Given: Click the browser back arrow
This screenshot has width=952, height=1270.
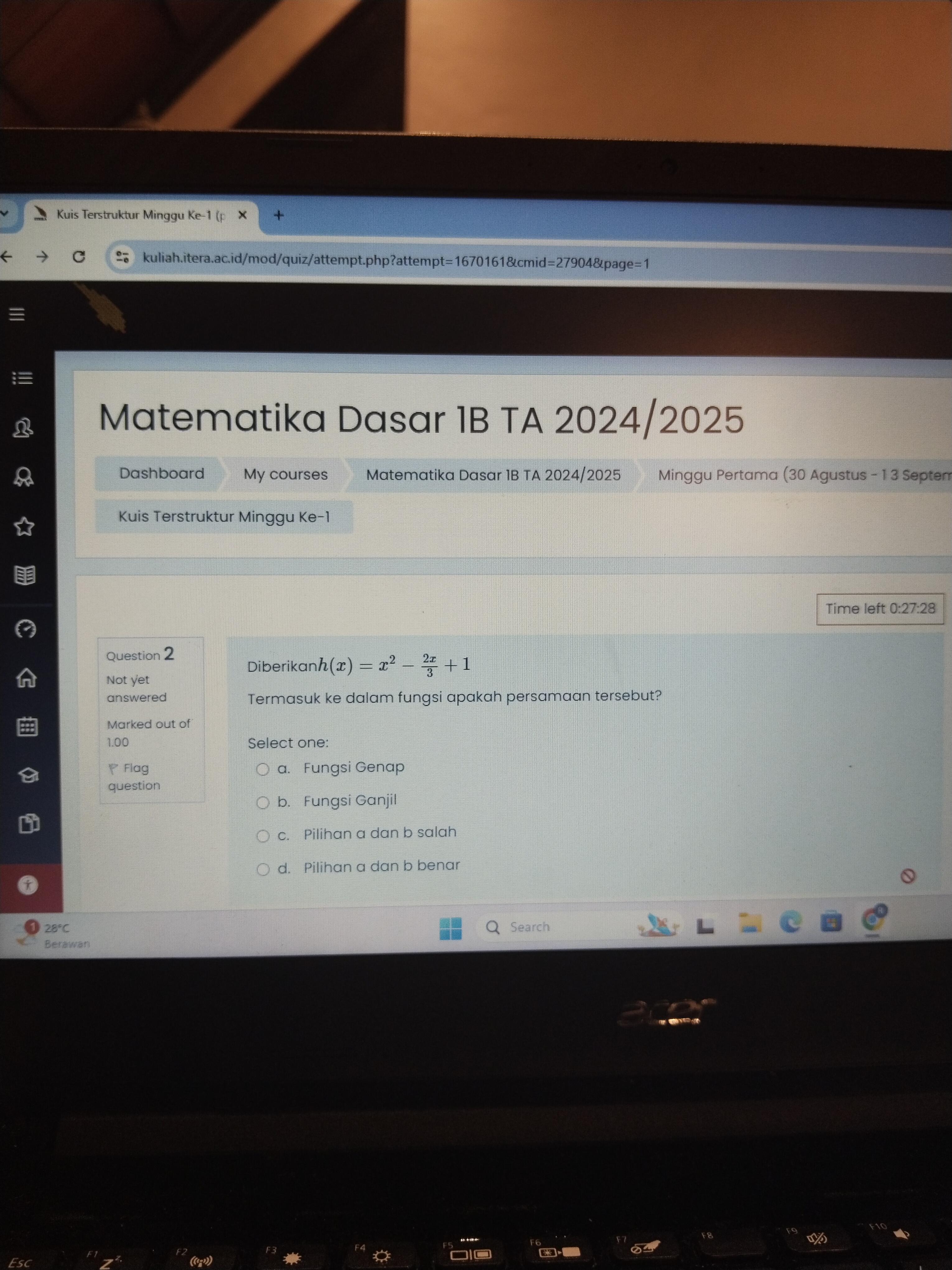Looking at the screenshot, I should point(6,256).
